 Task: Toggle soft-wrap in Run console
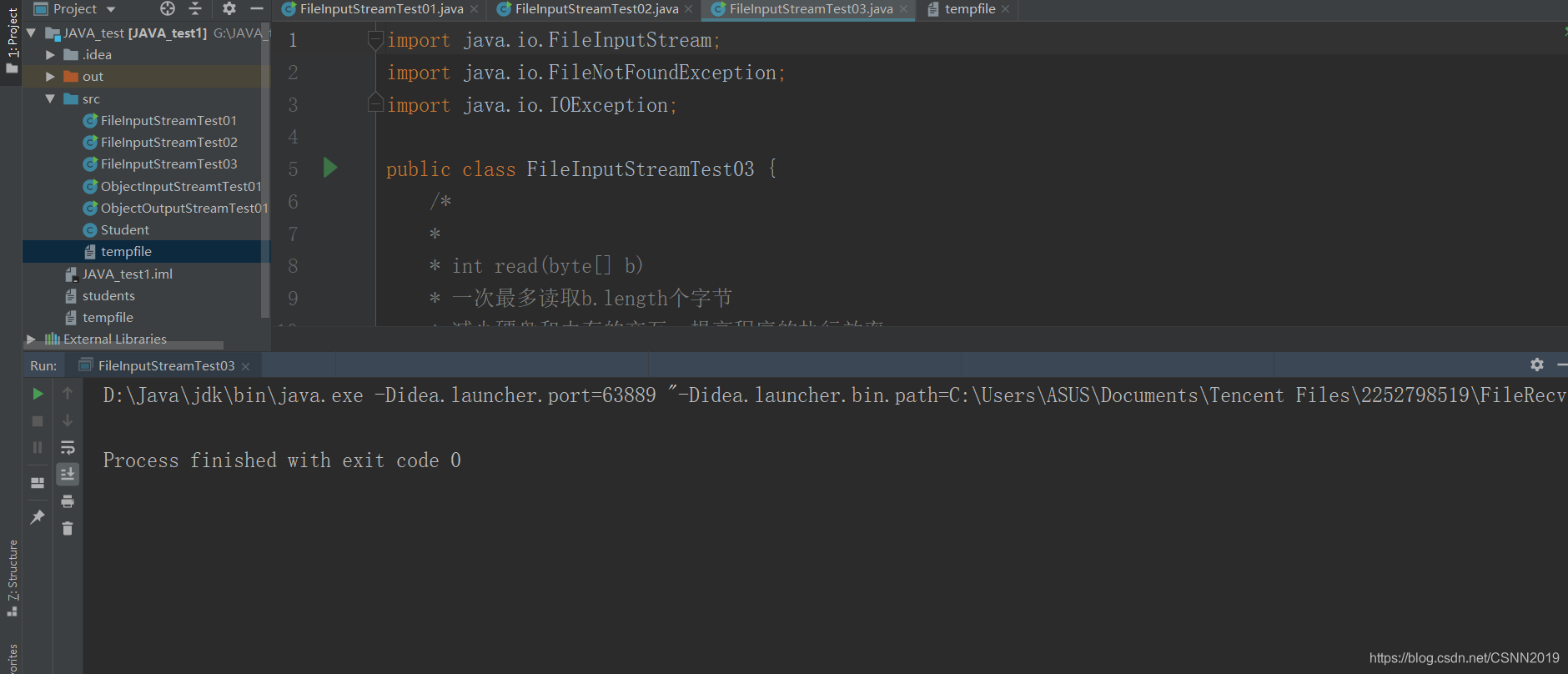(68, 448)
